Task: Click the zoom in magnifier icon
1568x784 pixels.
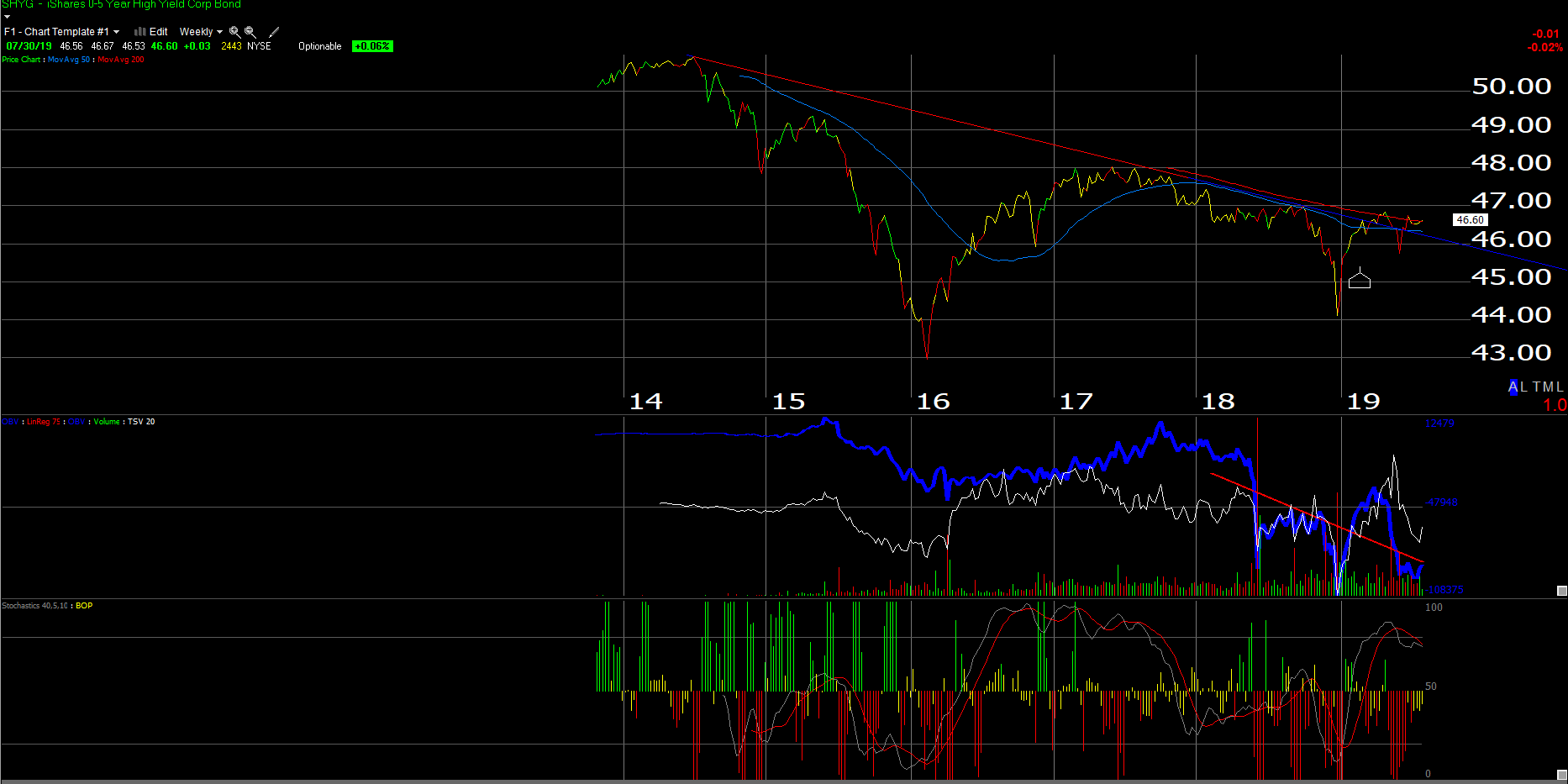Action: [x=234, y=32]
